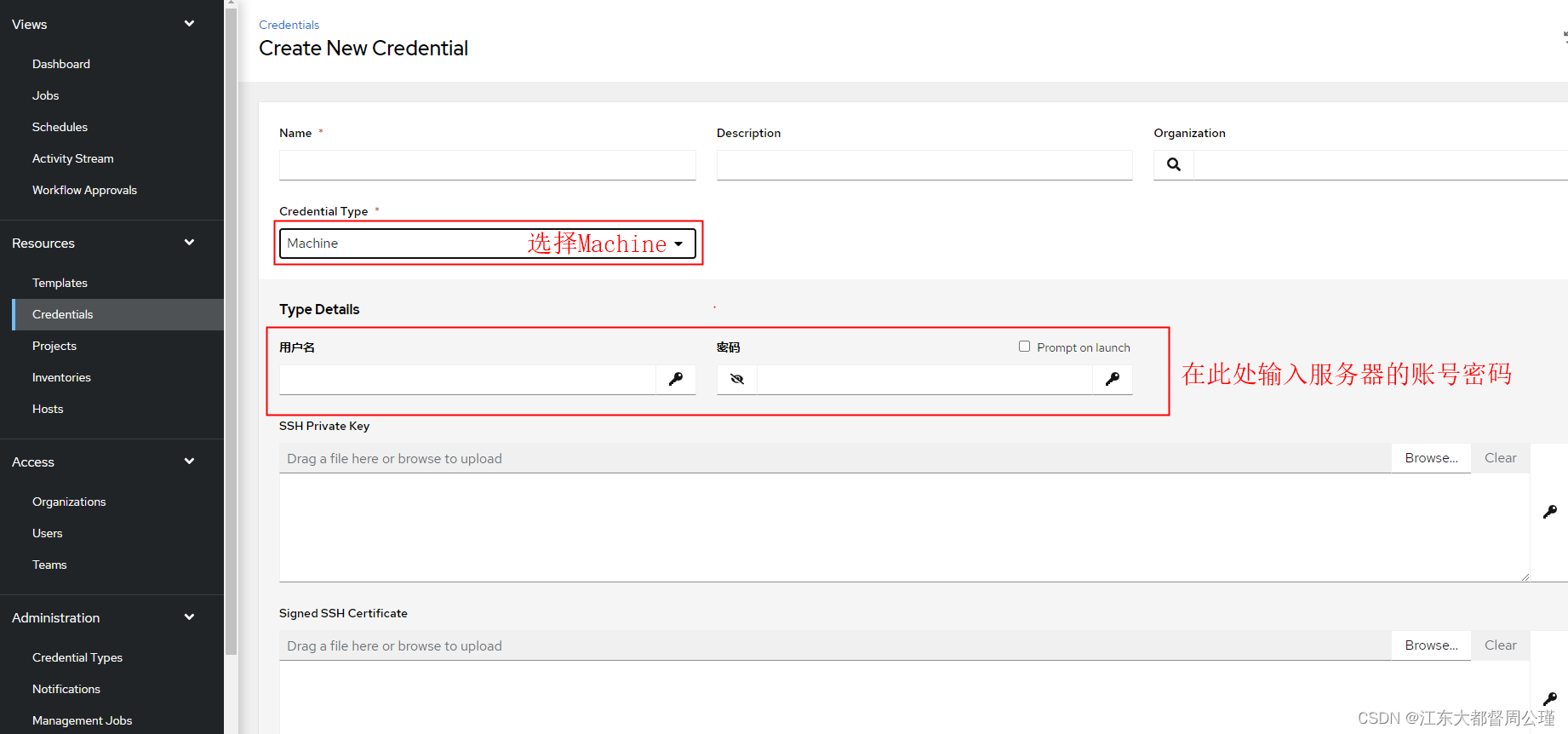This screenshot has width=1568, height=734.
Task: Collapse the Views sidebar section
Action: click(x=189, y=24)
